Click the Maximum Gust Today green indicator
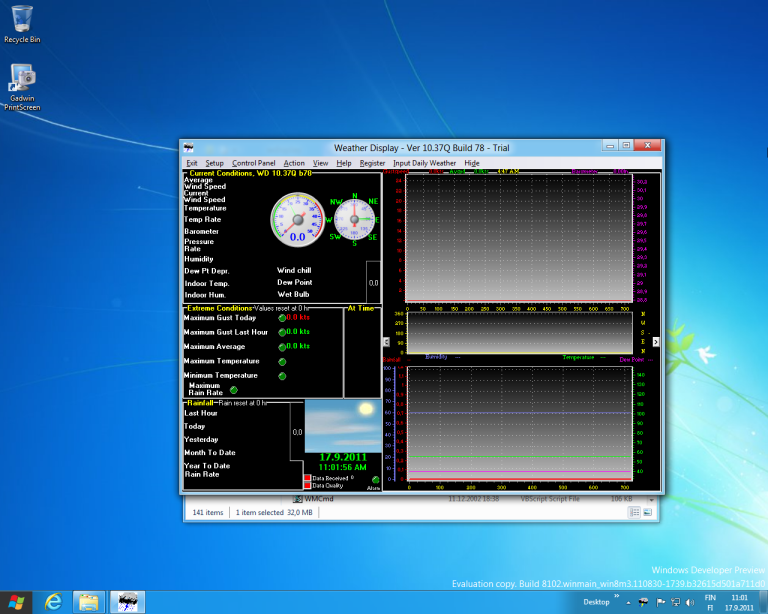The width and height of the screenshot is (768, 614). 282,318
